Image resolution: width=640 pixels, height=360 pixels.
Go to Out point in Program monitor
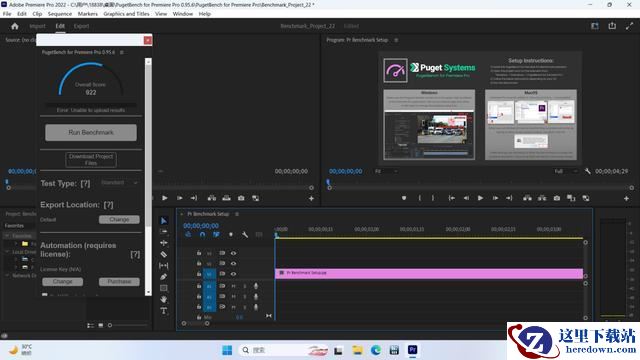point(509,198)
